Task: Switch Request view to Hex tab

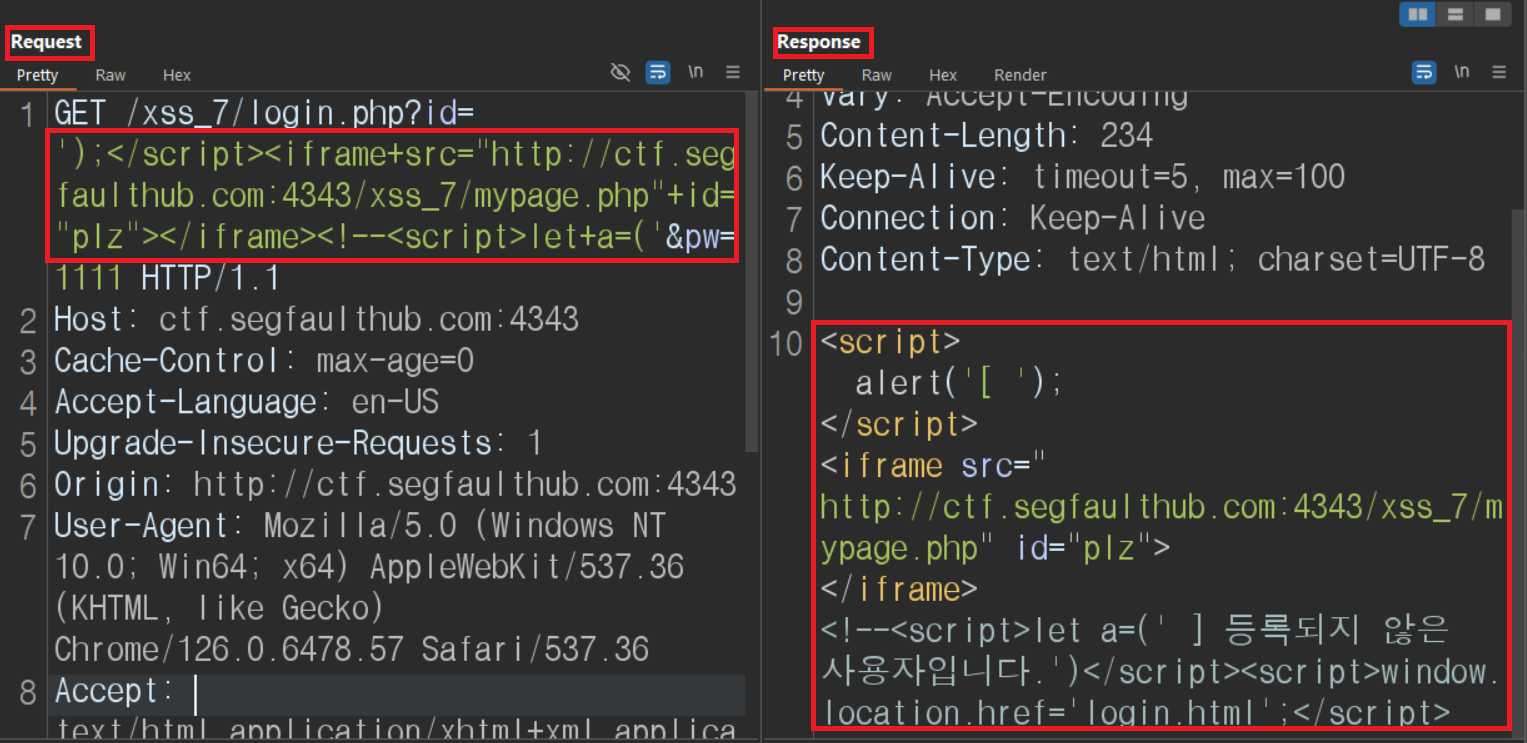Action: [x=177, y=75]
